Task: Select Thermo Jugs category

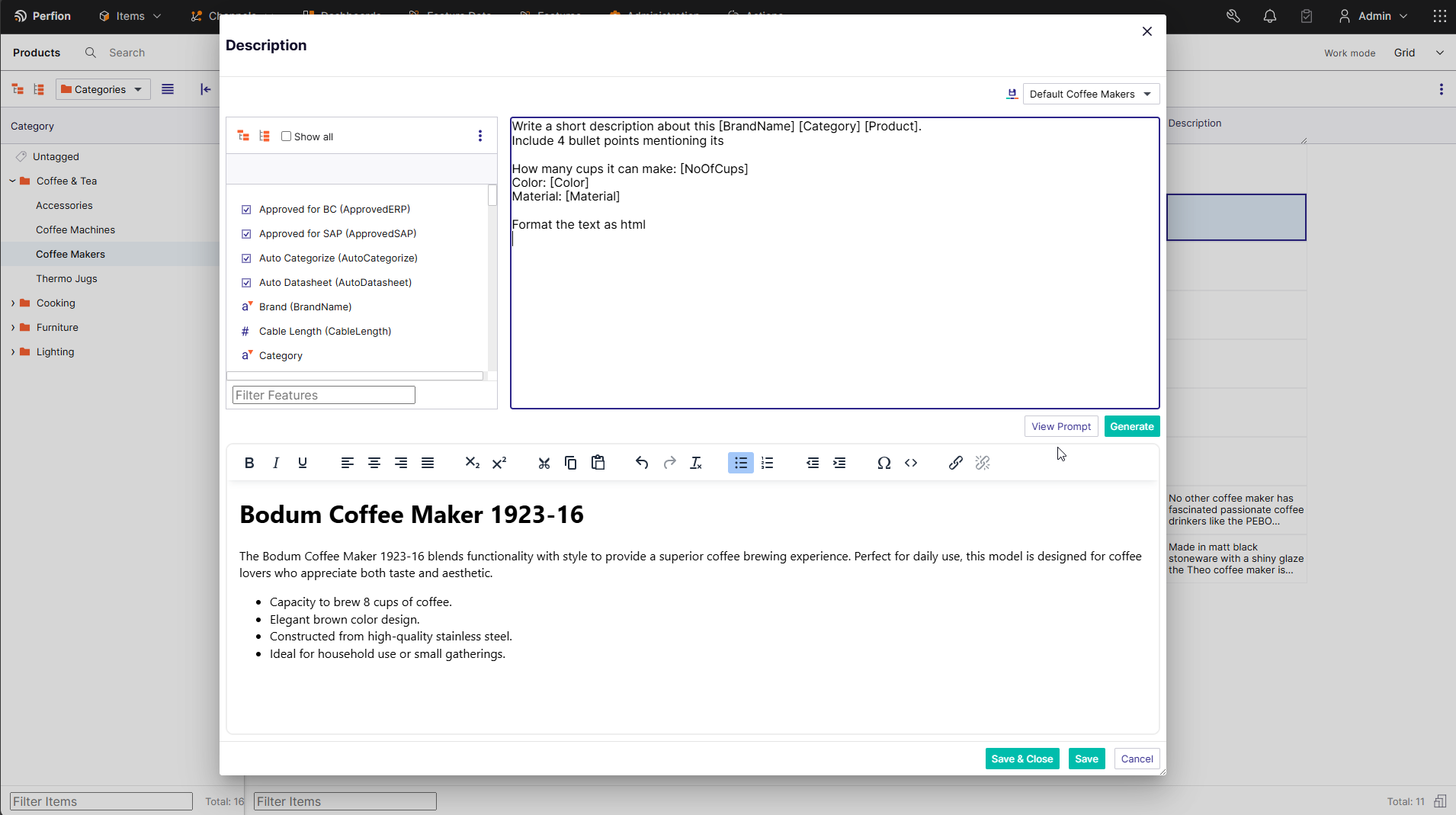Action: pyautogui.click(x=66, y=278)
